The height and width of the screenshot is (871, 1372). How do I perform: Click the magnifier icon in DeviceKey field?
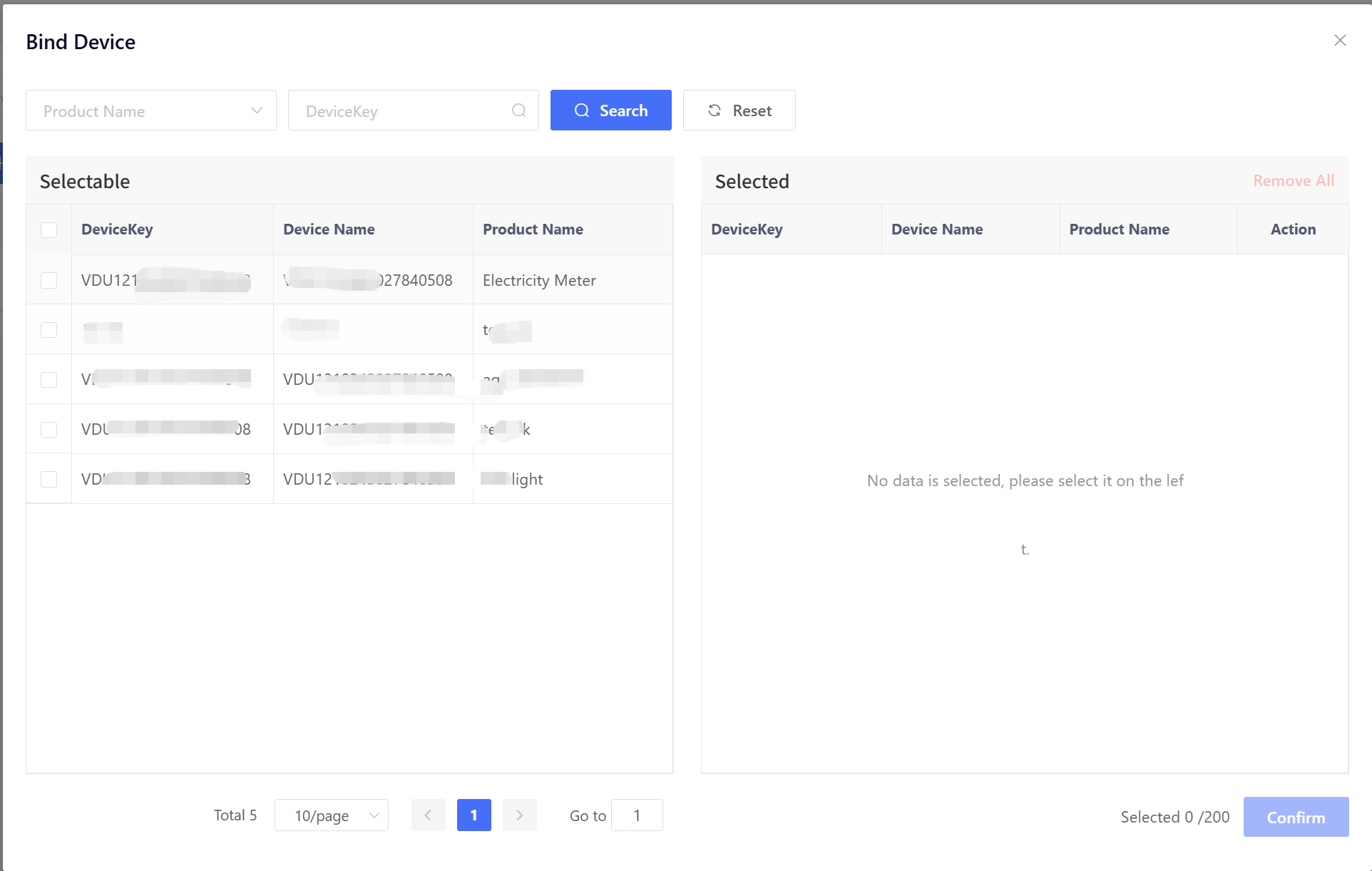pyautogui.click(x=518, y=110)
